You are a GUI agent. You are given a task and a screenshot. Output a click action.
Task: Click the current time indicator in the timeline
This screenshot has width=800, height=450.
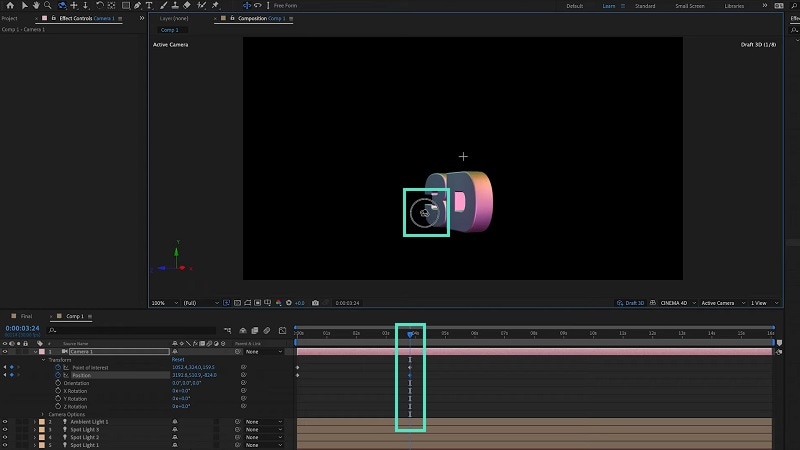410,334
